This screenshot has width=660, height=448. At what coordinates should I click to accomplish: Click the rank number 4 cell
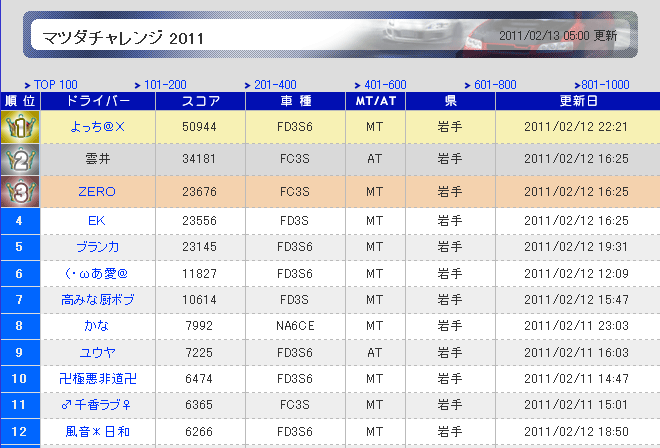[20, 221]
